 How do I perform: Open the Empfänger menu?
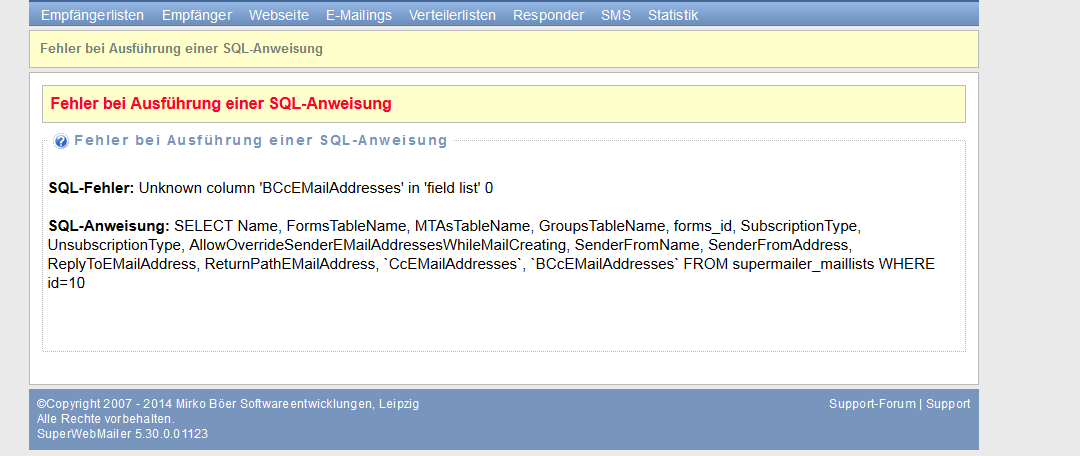click(197, 15)
